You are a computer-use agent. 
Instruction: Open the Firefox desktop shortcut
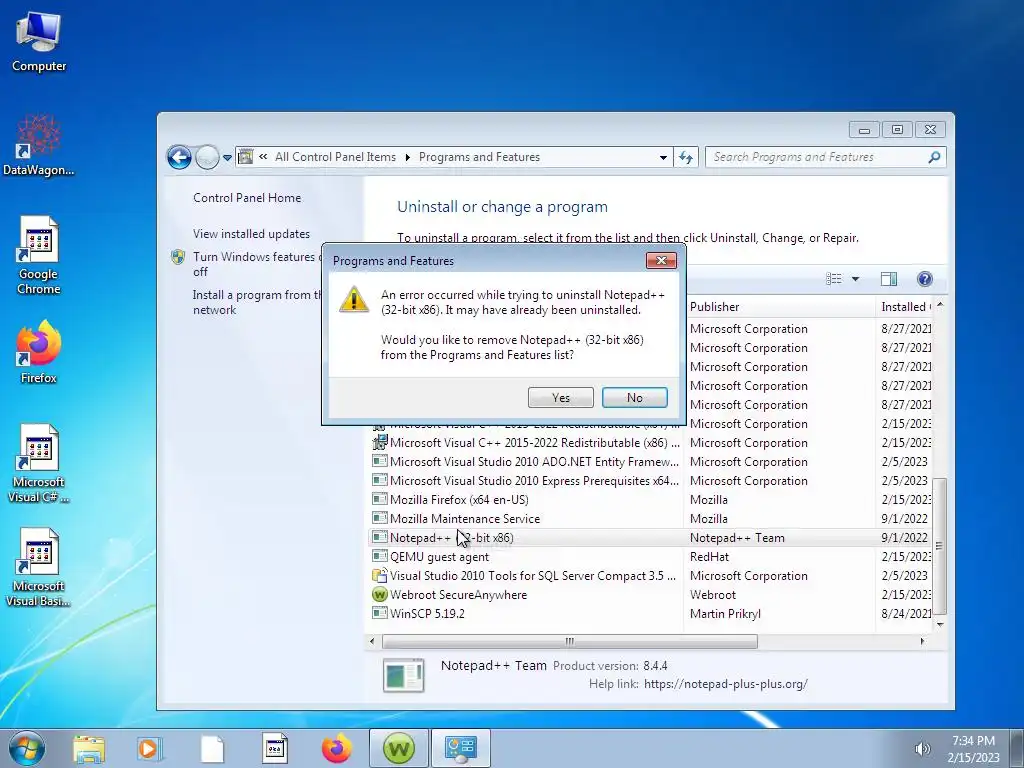39,351
